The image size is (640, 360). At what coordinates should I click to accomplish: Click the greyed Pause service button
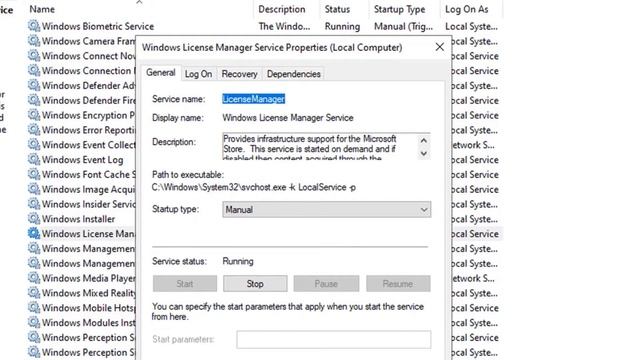pos(326,284)
